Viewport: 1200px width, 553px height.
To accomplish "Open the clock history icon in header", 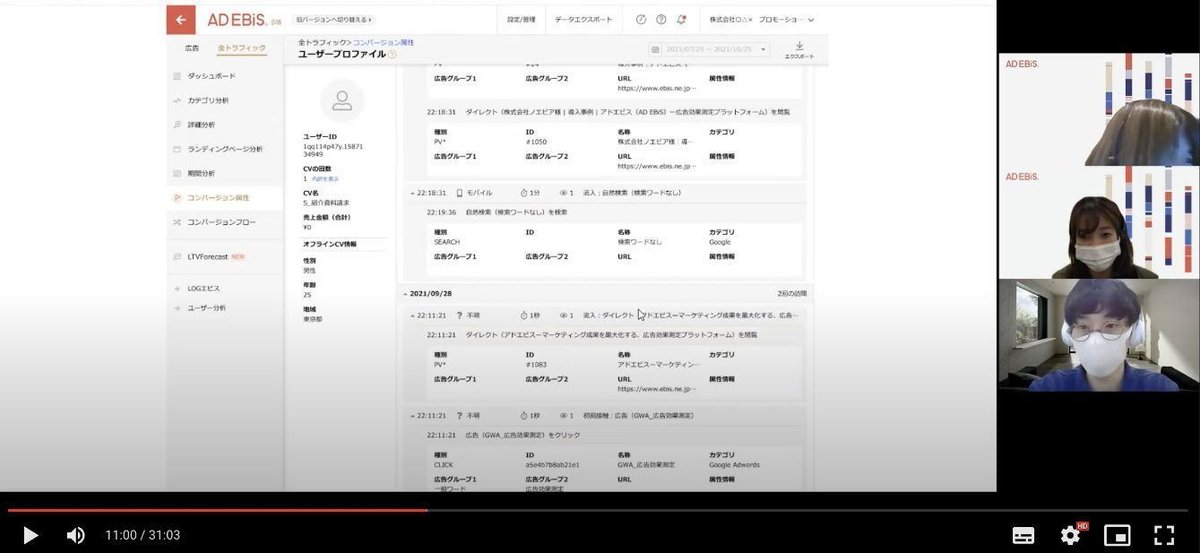I will point(641,19).
